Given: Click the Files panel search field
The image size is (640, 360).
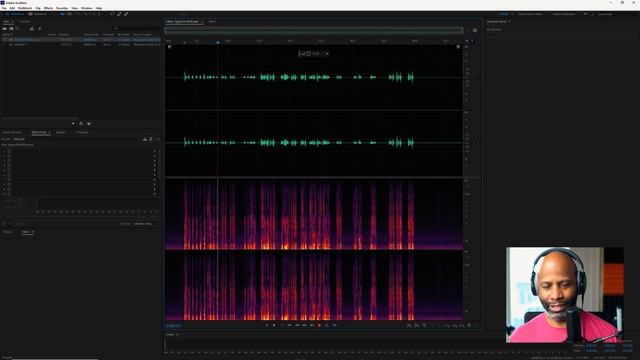Looking at the screenshot, I should [x=137, y=29].
